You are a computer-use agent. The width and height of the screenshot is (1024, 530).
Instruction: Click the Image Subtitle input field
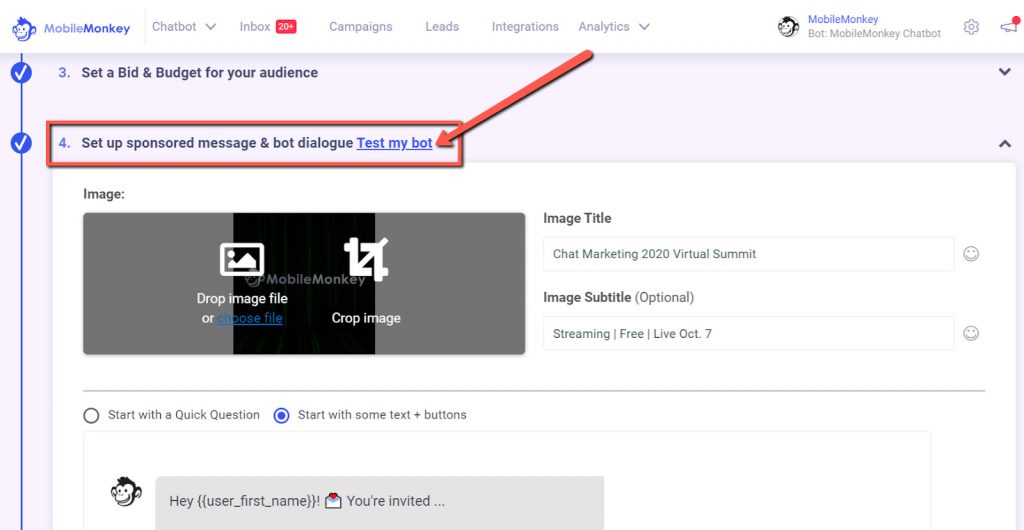tap(748, 334)
